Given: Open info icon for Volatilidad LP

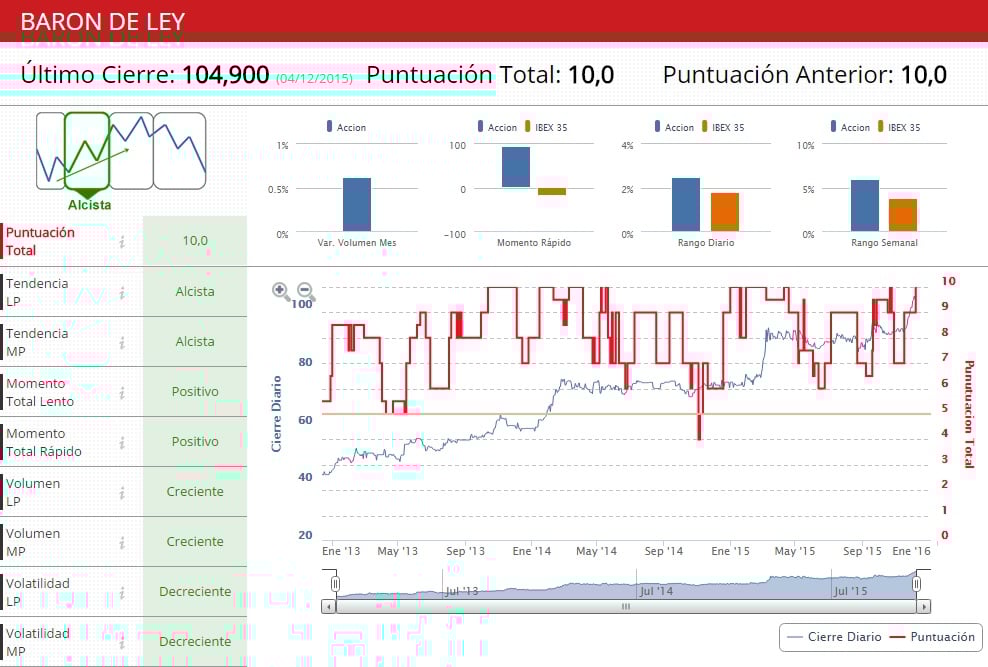Looking at the screenshot, I should pos(122,592).
